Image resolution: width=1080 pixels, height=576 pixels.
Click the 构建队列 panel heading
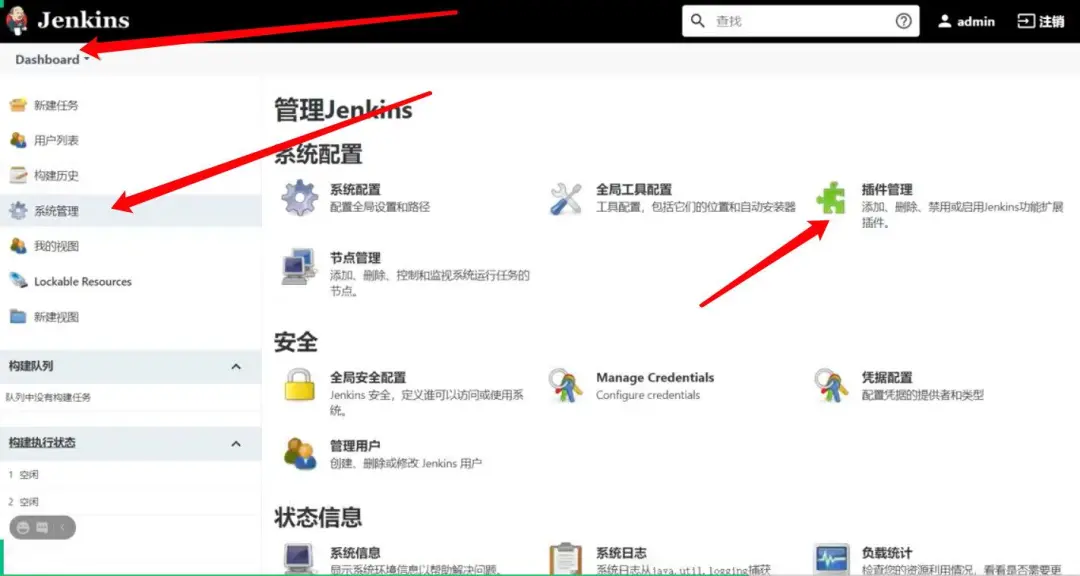(x=31, y=367)
